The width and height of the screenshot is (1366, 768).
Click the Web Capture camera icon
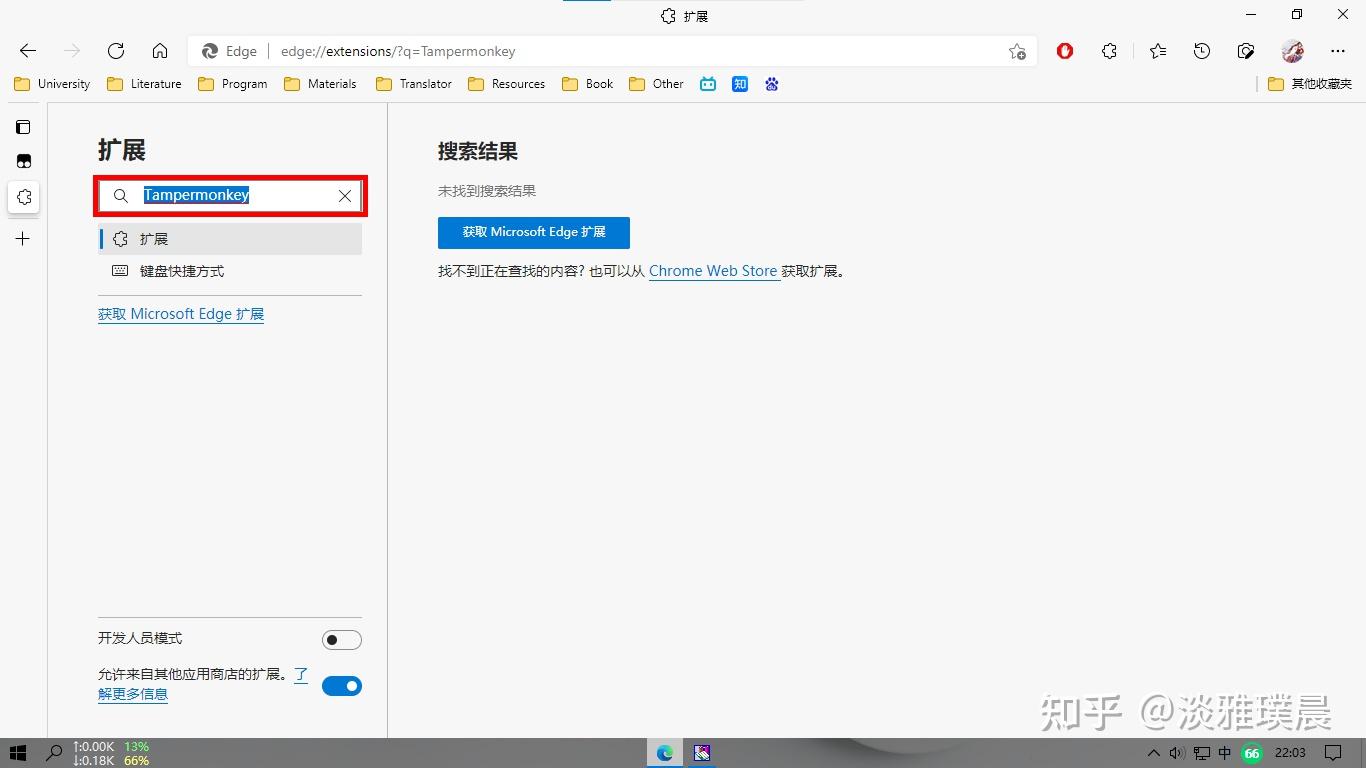[1246, 51]
